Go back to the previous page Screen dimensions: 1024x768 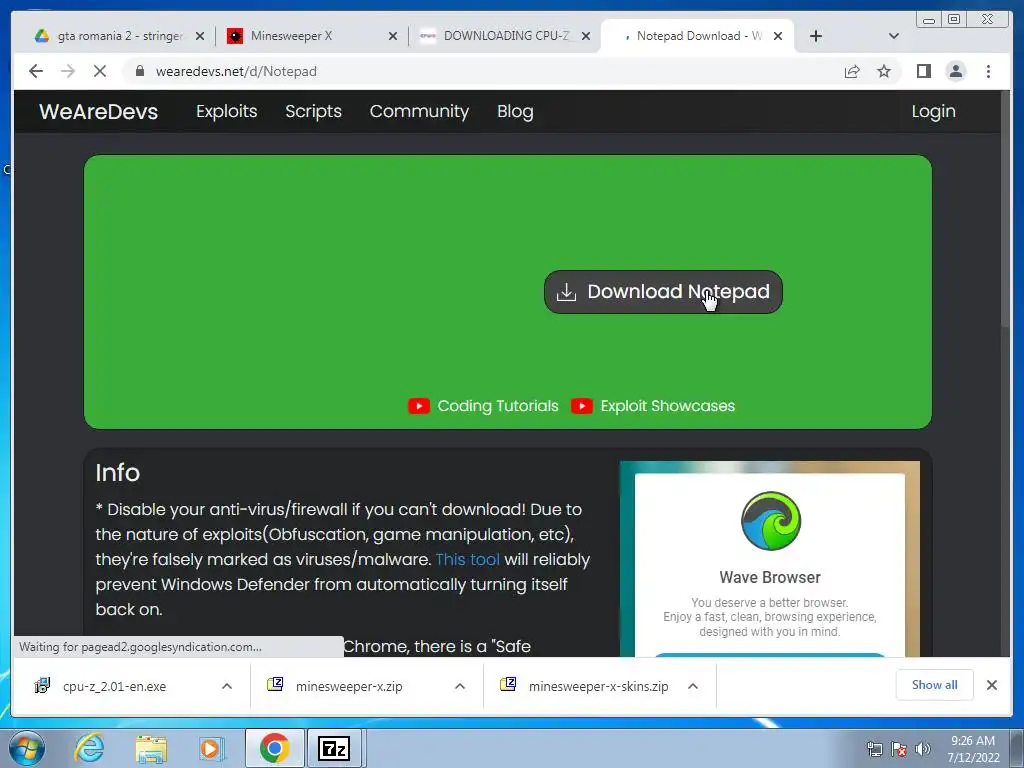click(x=36, y=71)
